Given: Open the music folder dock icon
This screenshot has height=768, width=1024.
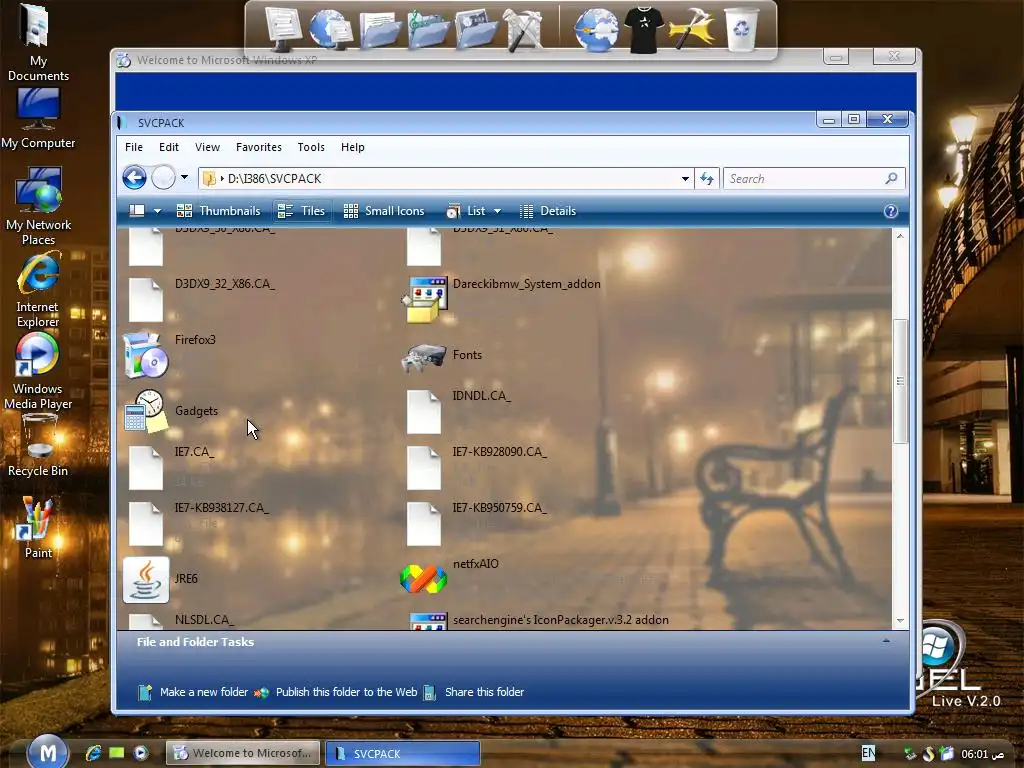Looking at the screenshot, I should click(x=428, y=29).
